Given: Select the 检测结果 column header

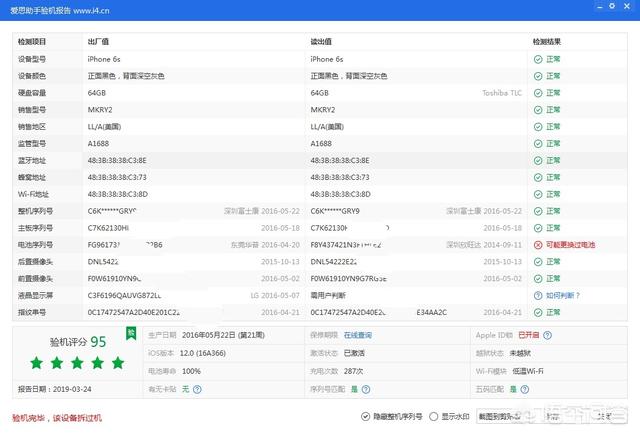Looking at the screenshot, I should pos(547,42).
